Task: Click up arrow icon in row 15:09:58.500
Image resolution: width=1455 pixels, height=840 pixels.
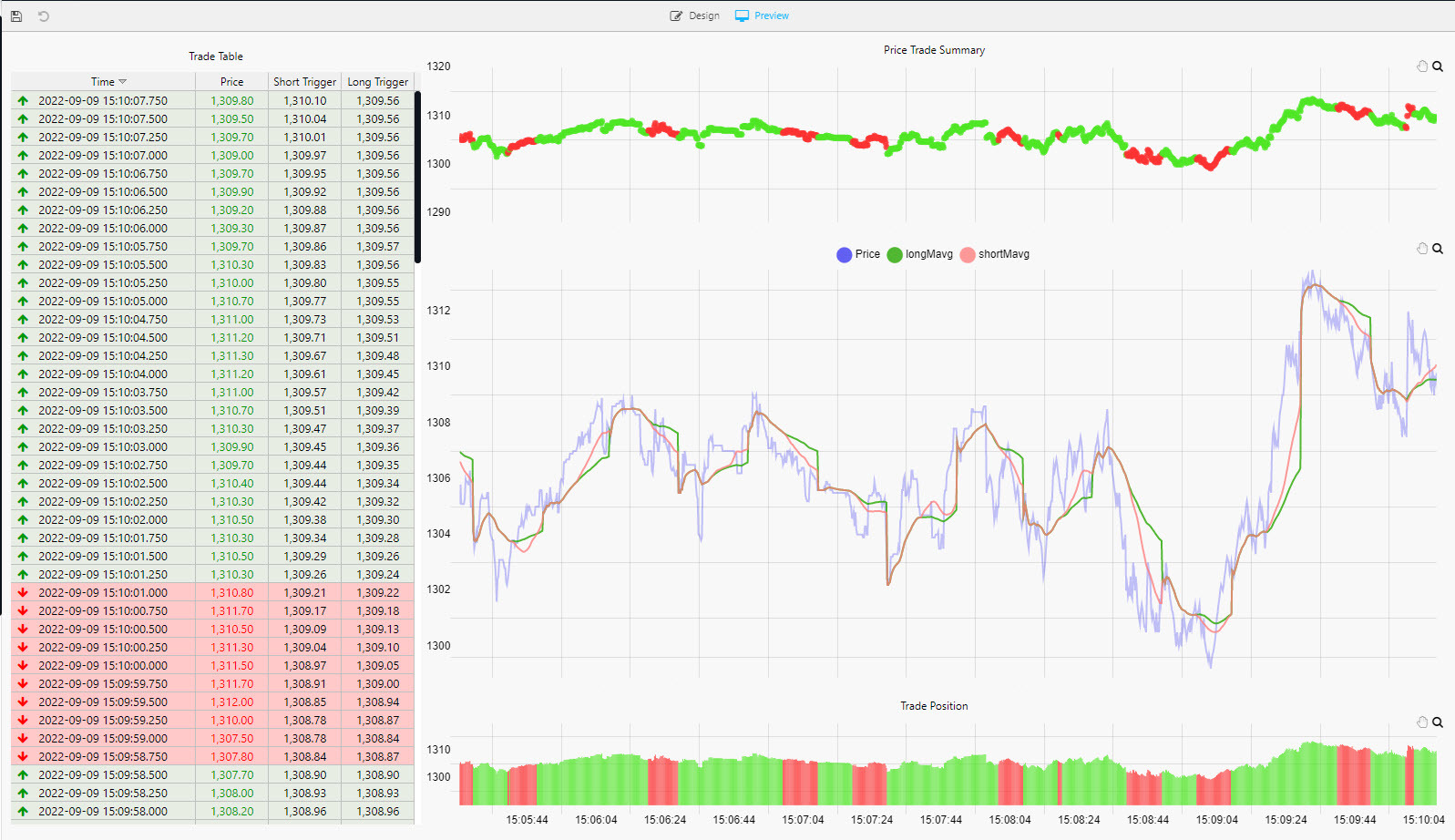Action: coord(23,775)
